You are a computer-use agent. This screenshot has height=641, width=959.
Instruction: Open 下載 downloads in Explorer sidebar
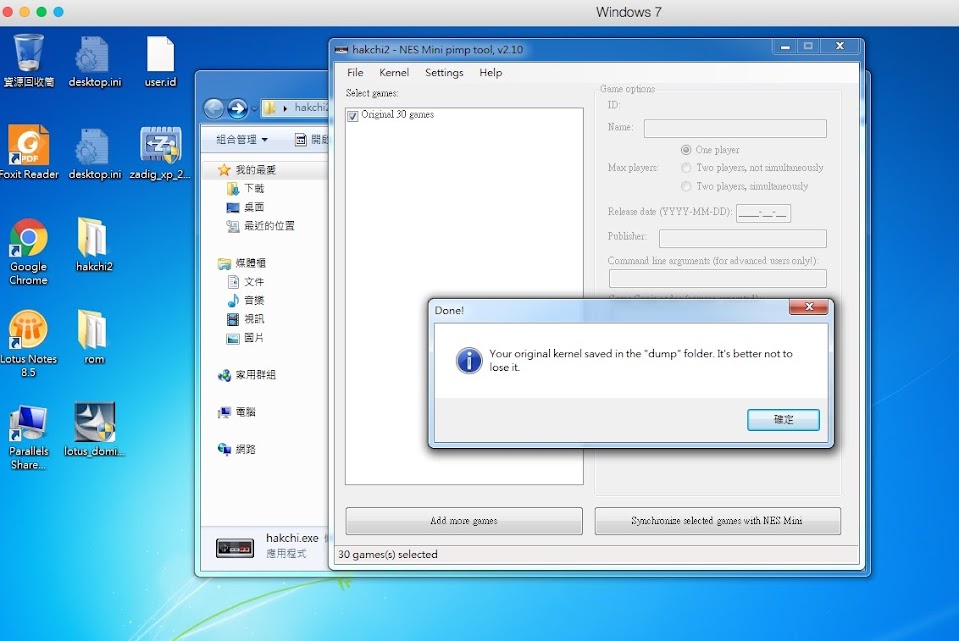(245, 188)
